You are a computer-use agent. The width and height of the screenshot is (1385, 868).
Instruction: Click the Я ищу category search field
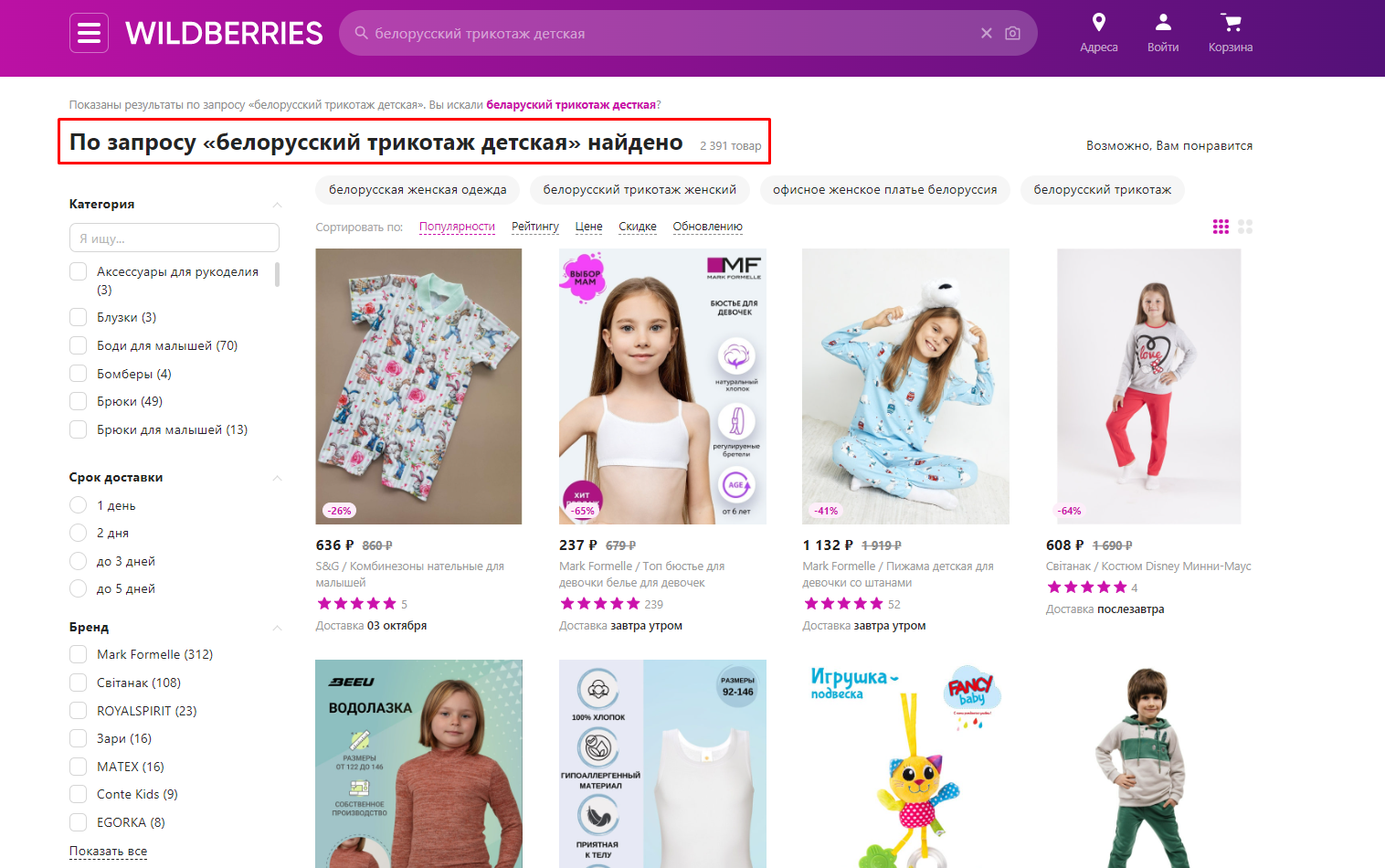pos(174,238)
